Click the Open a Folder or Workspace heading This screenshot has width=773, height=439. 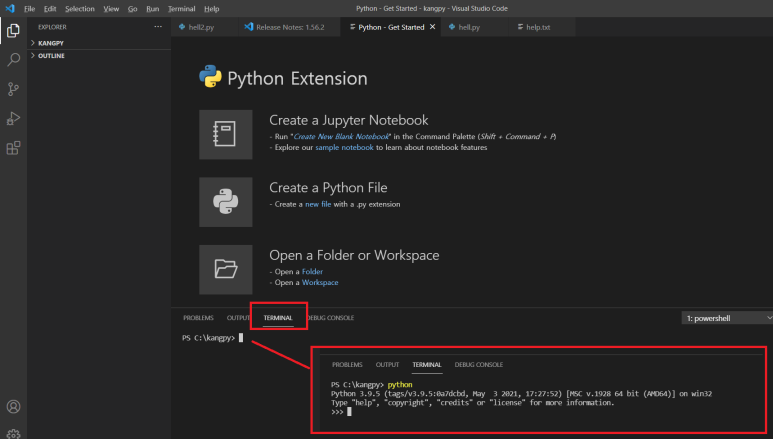(354, 256)
